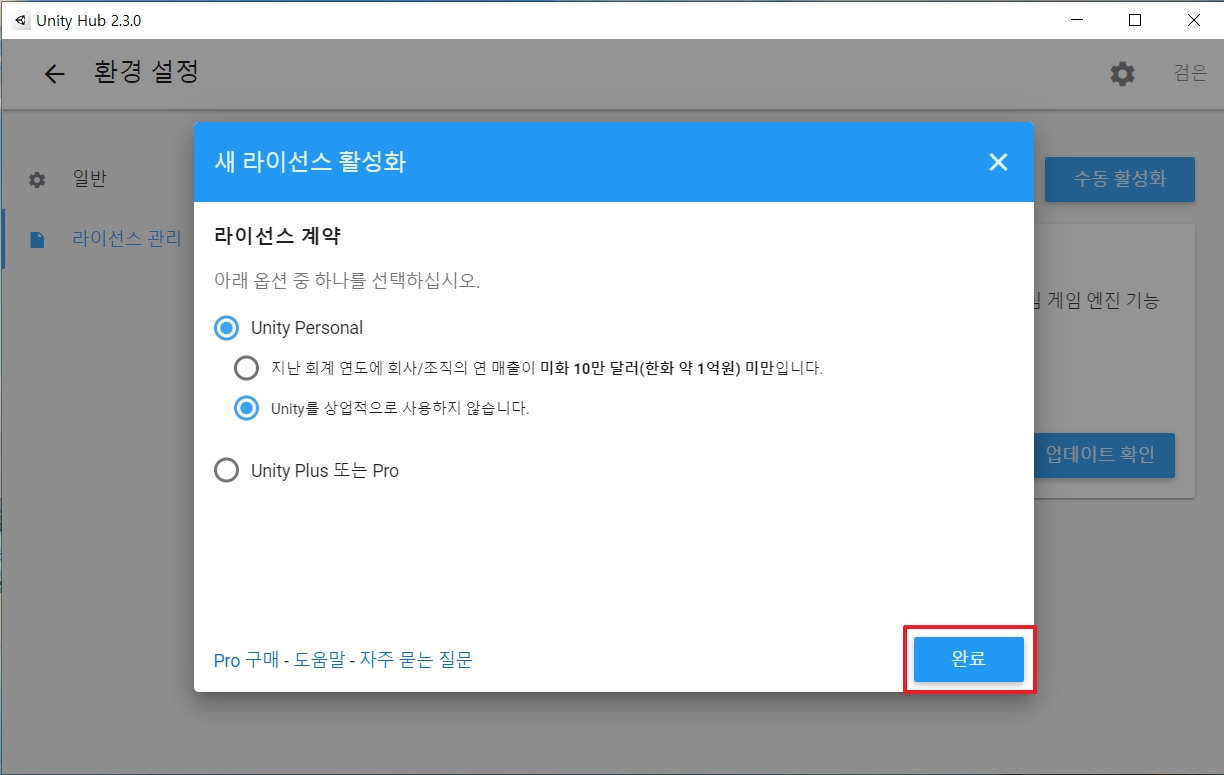Open the 일반 settings tab
The width and height of the screenshot is (1224, 775).
(89, 179)
